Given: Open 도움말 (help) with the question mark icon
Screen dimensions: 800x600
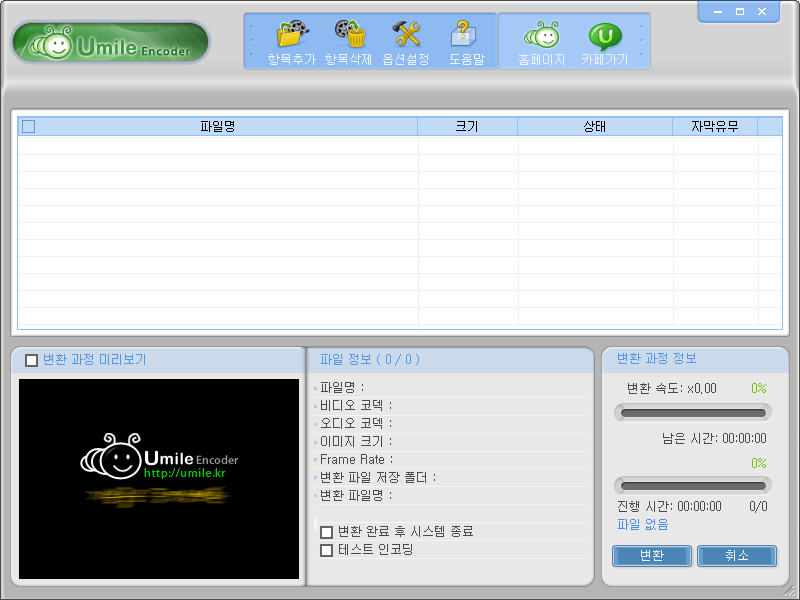Looking at the screenshot, I should (463, 34).
